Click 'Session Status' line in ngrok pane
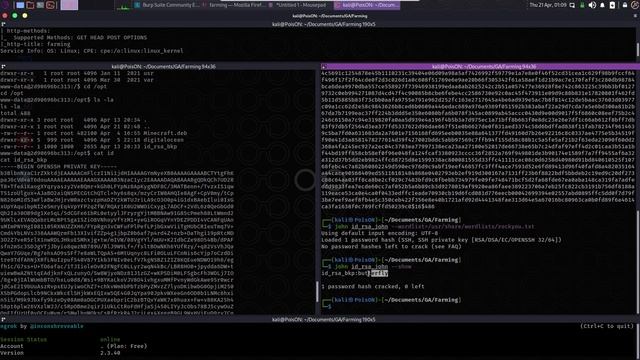The image size is (640, 360). pos(60,340)
